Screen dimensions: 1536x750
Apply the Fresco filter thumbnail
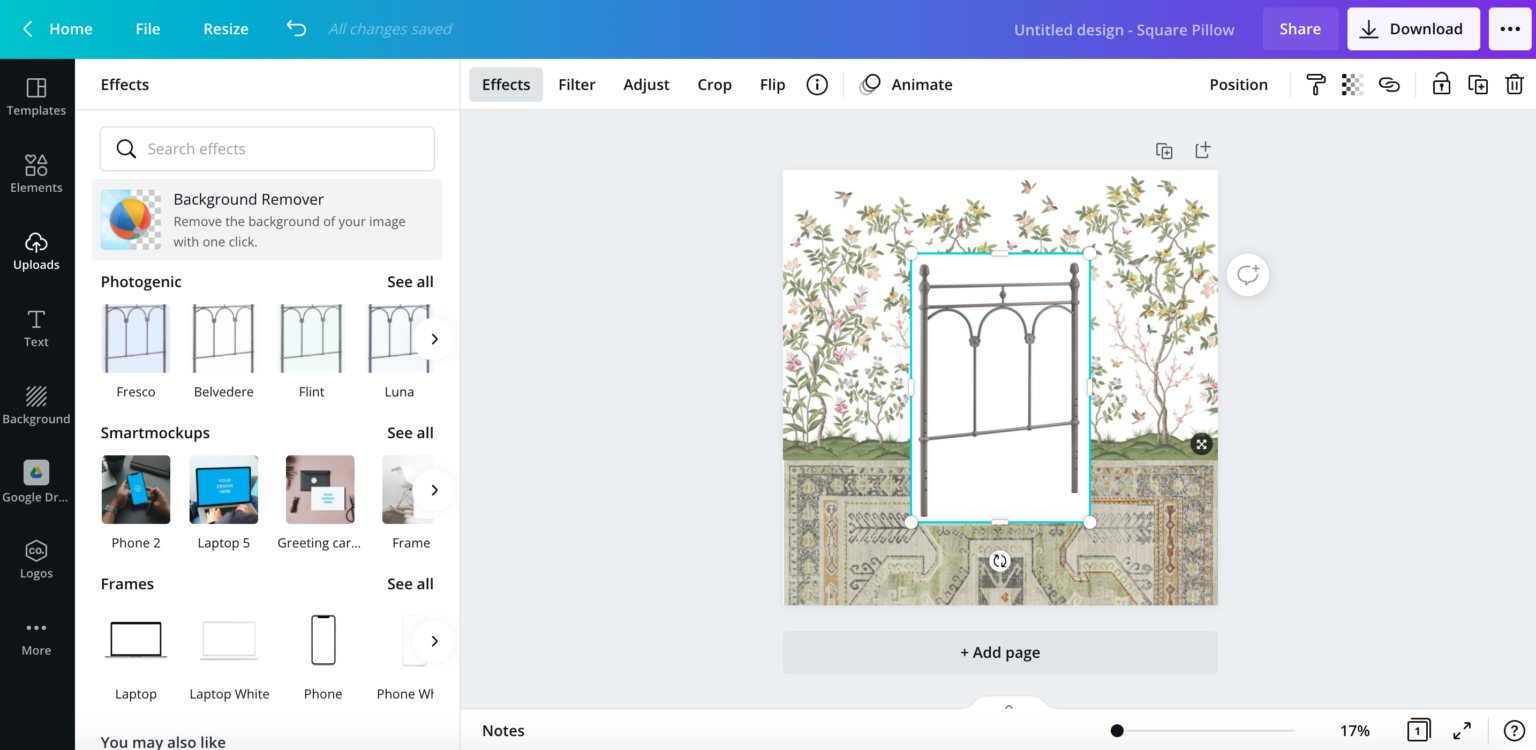[136, 339]
